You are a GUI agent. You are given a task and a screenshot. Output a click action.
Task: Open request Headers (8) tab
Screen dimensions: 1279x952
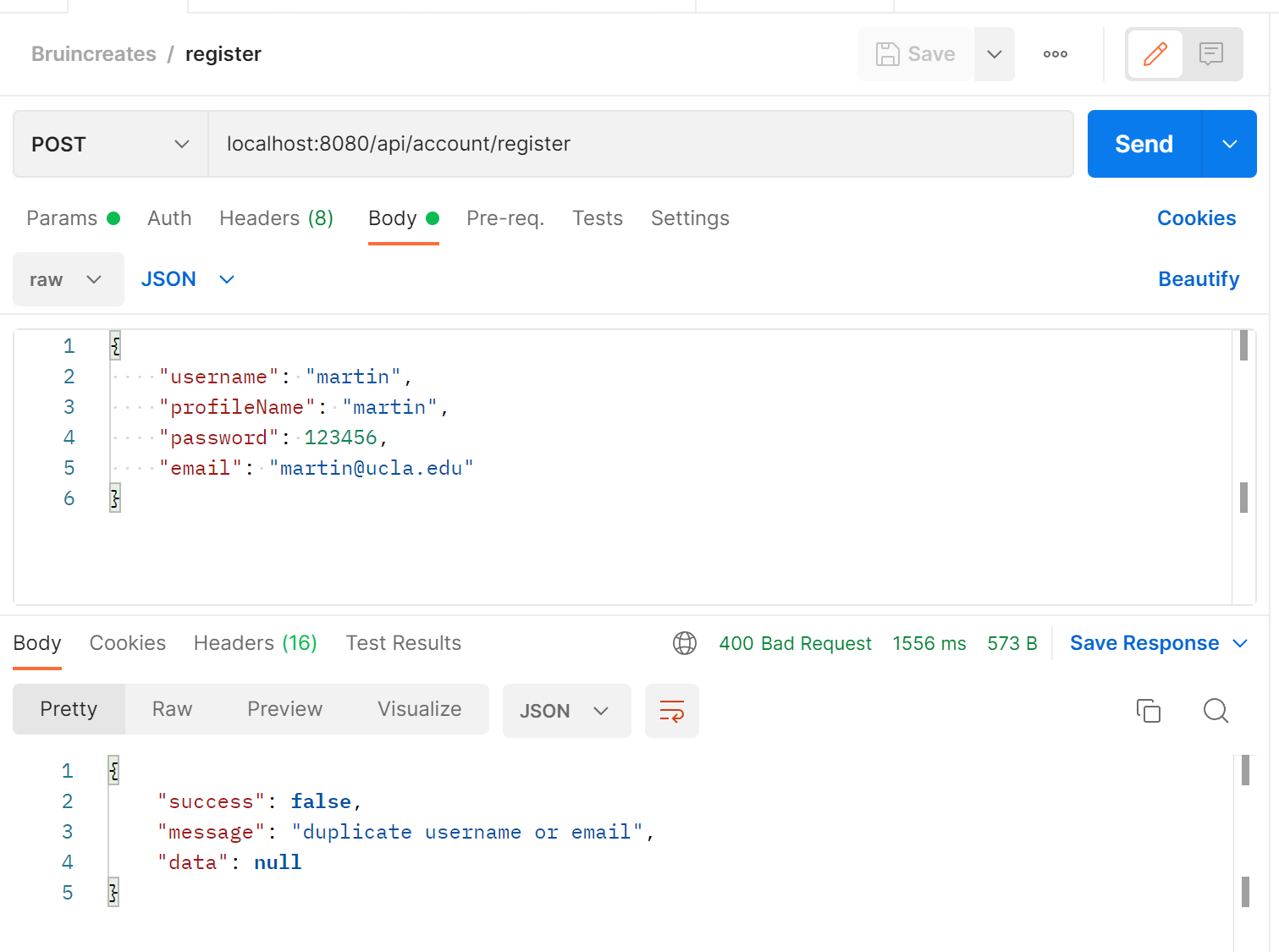coord(276,218)
